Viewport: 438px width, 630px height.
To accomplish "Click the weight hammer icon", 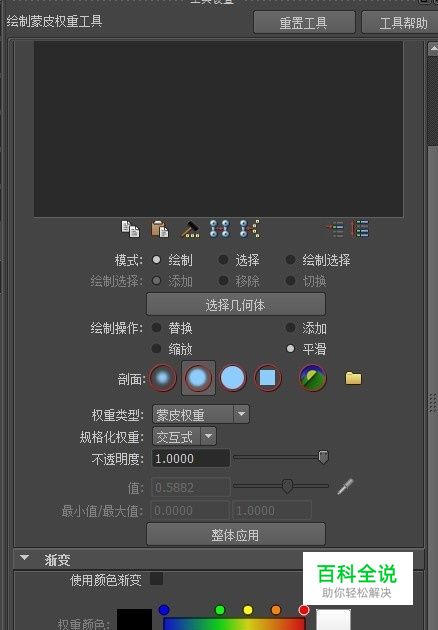I will click(190, 229).
